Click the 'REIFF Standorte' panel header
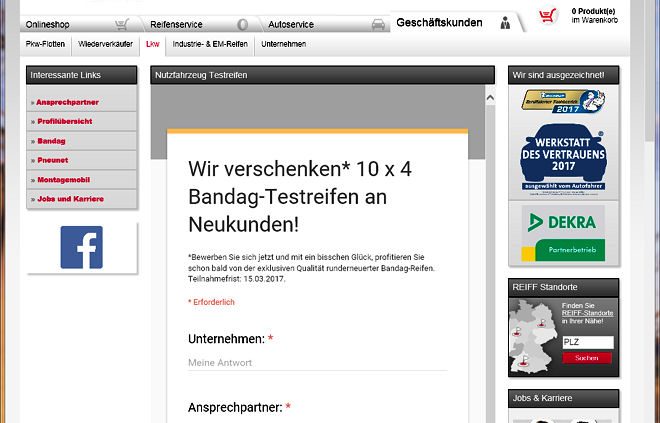 pyautogui.click(x=563, y=287)
